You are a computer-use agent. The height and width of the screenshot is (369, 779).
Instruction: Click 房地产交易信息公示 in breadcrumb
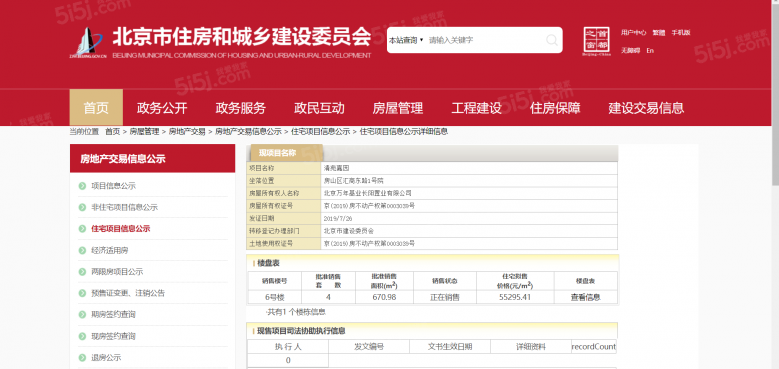(248, 132)
